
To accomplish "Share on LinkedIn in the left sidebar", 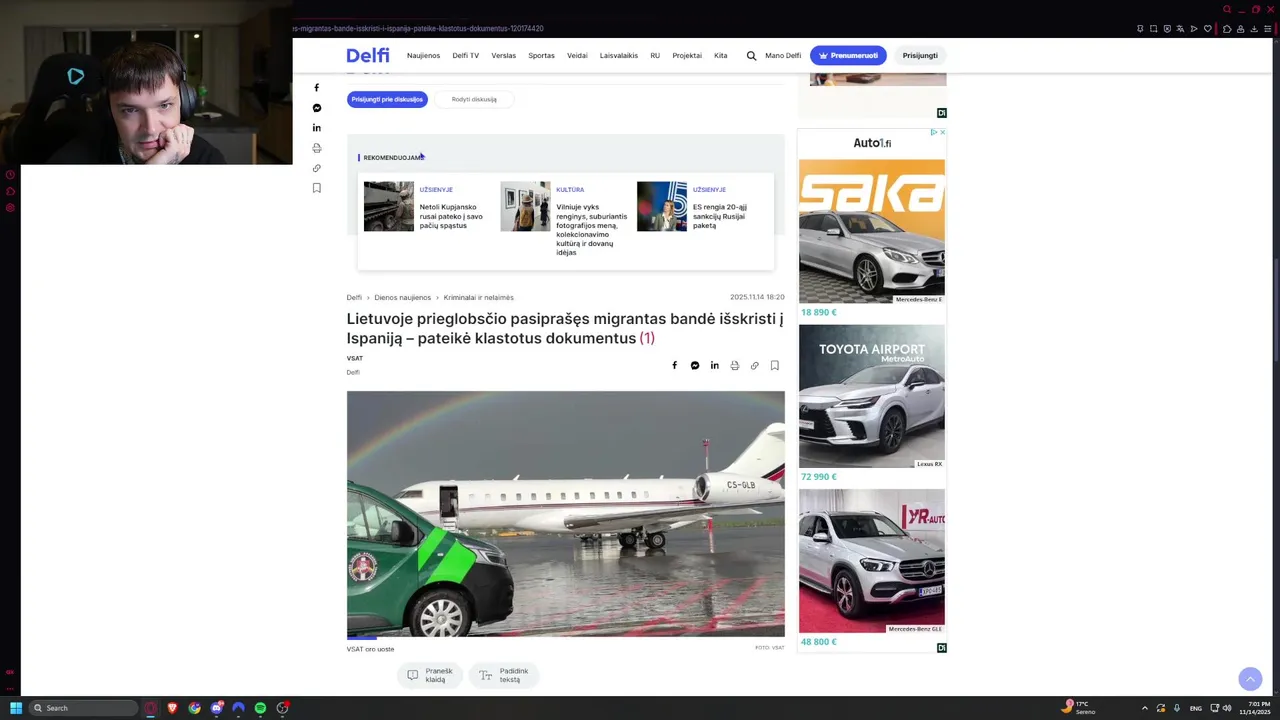I will pos(317,128).
